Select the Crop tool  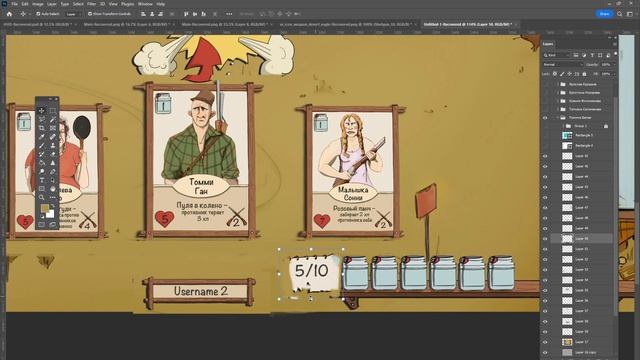pos(41,128)
